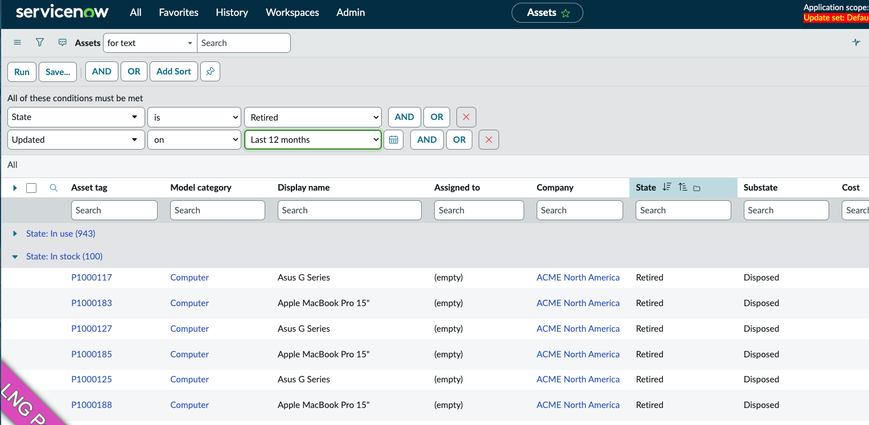Pin the filter with pushpin icon
The height and width of the screenshot is (425, 869).
(x=210, y=72)
